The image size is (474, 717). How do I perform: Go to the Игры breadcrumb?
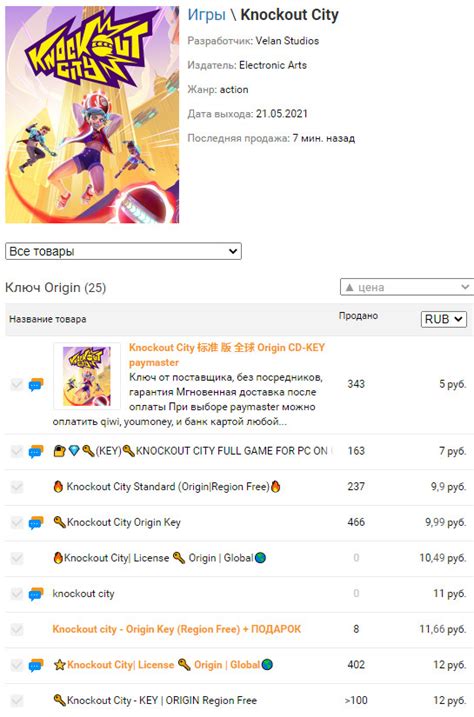pos(207,15)
